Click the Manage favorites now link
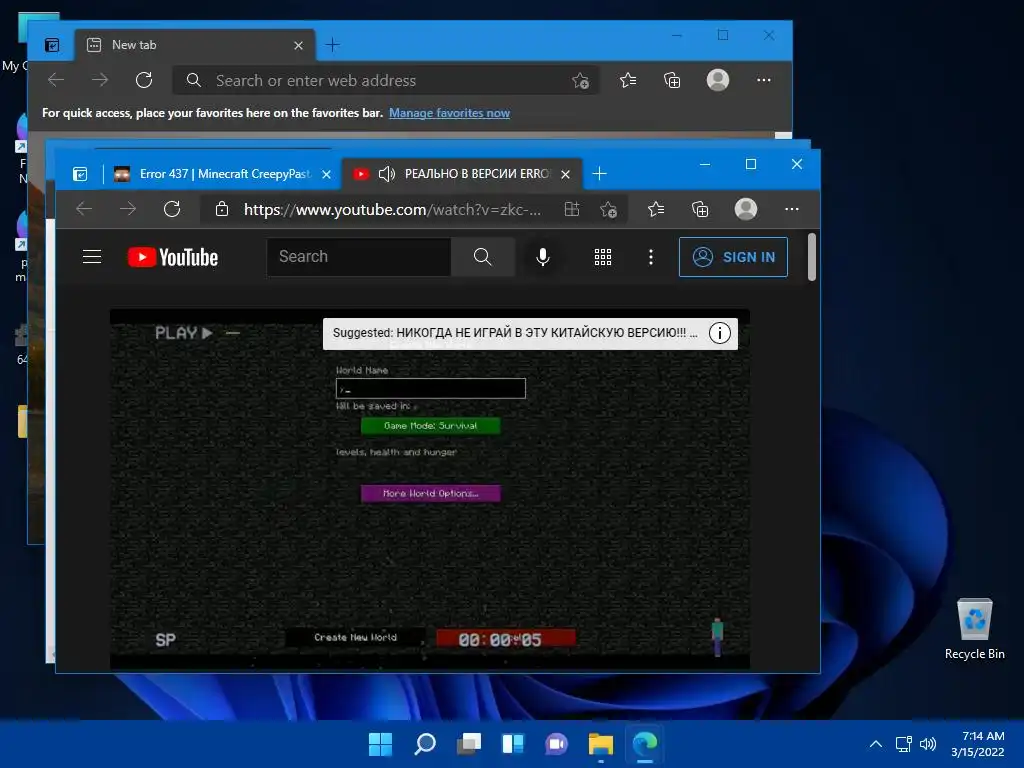 (x=449, y=113)
